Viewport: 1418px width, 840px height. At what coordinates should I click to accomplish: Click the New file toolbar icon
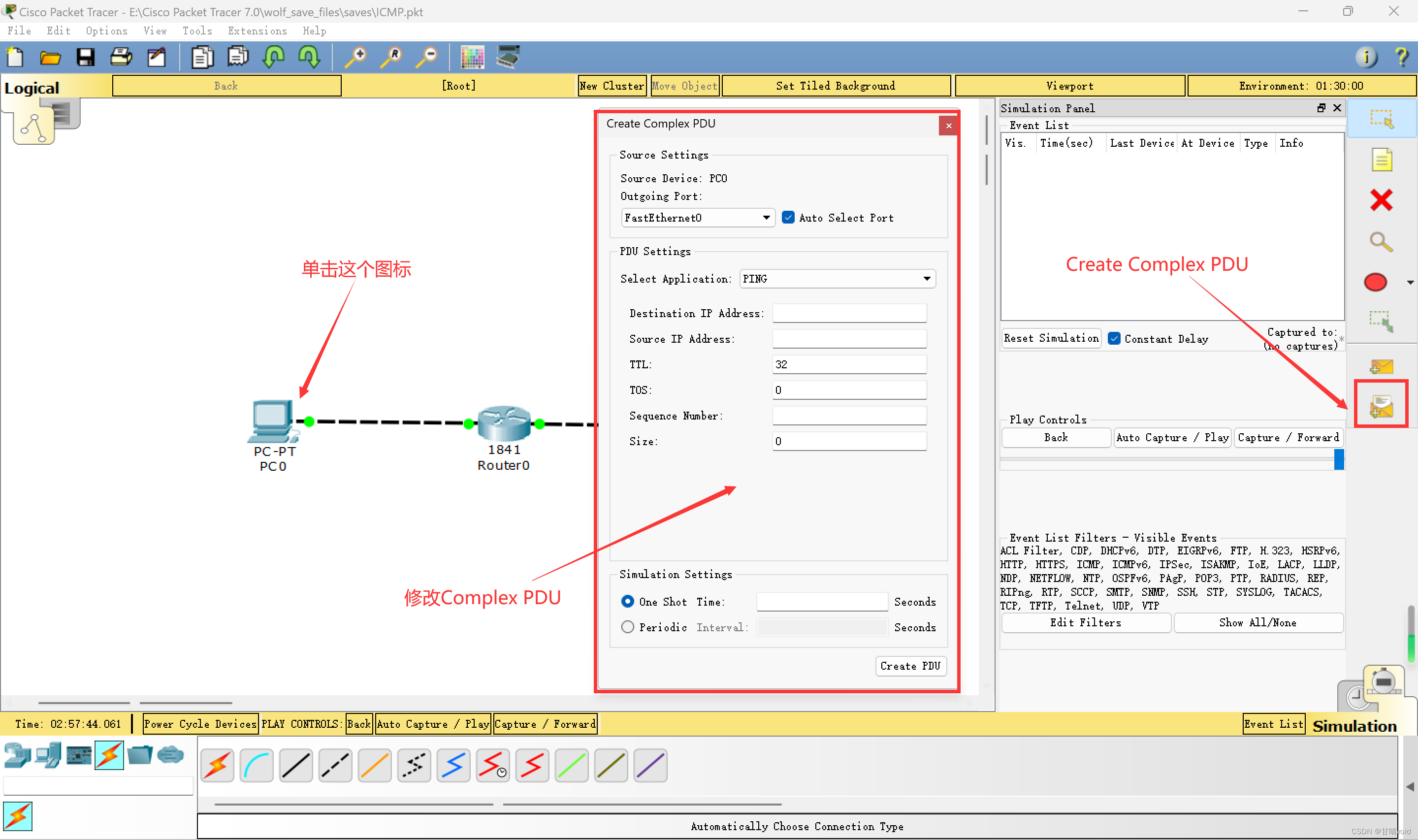(15, 57)
